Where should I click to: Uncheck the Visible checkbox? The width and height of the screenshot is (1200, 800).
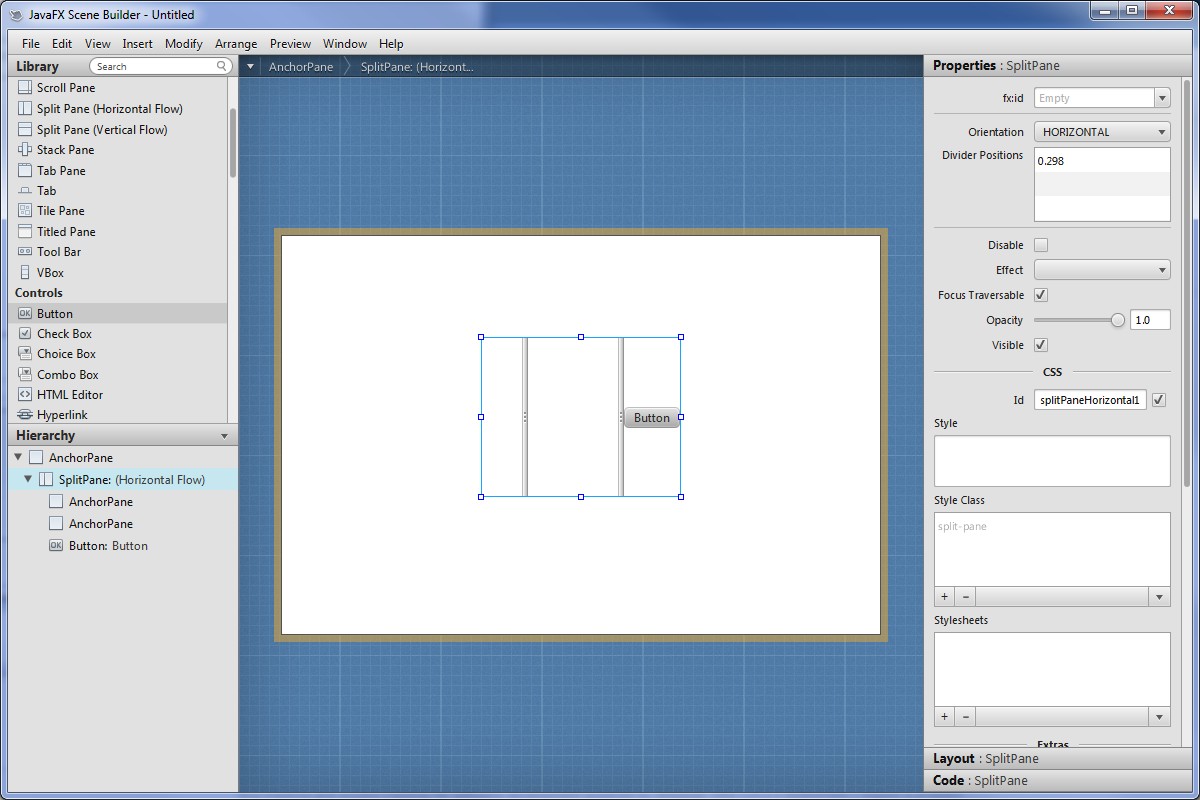(1041, 345)
